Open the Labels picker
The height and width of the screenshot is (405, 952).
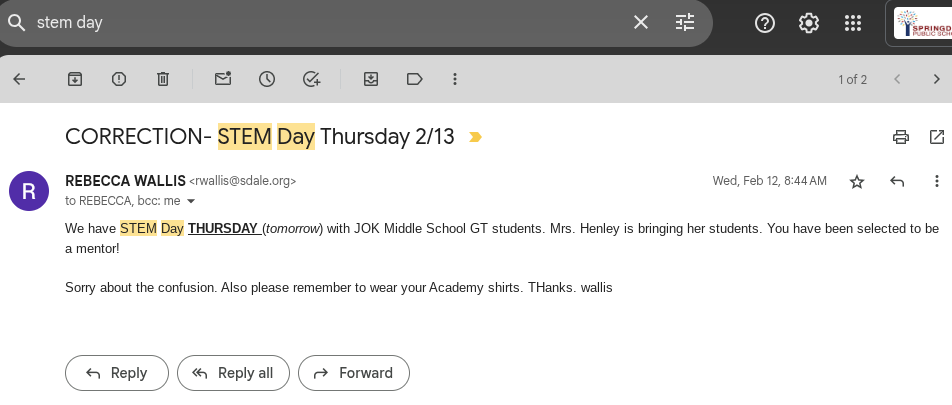pyautogui.click(x=415, y=79)
